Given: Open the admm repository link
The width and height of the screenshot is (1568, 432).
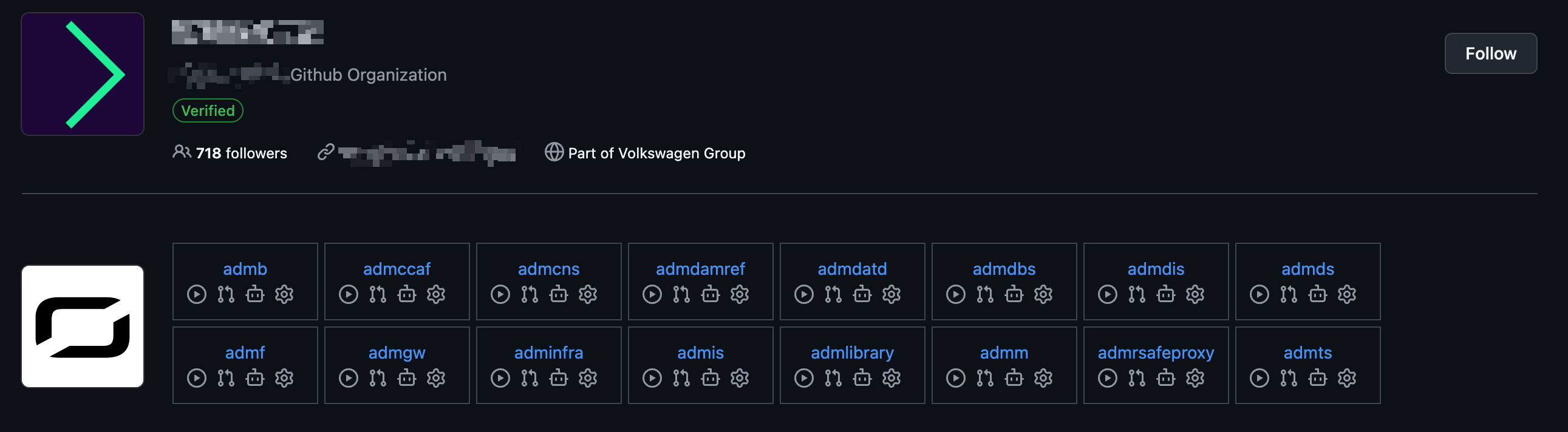Looking at the screenshot, I should pos(1004,353).
